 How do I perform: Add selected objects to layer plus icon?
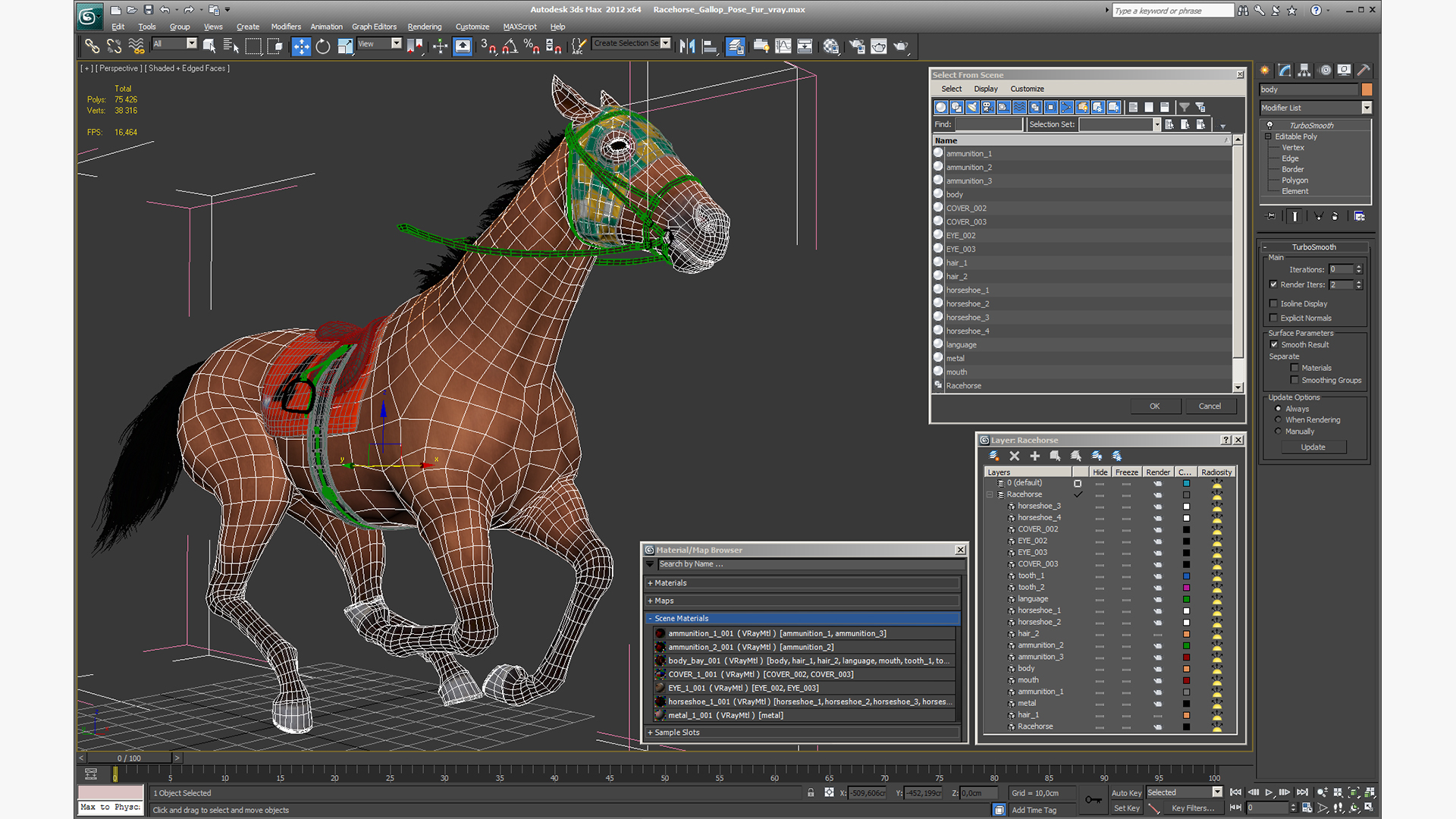click(x=1035, y=456)
